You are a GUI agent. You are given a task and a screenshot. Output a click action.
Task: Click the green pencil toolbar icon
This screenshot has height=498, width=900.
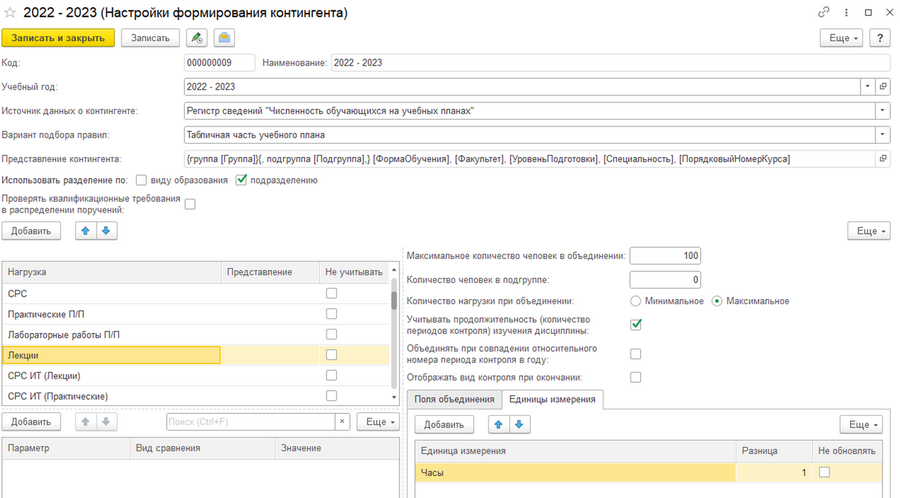tap(197, 38)
